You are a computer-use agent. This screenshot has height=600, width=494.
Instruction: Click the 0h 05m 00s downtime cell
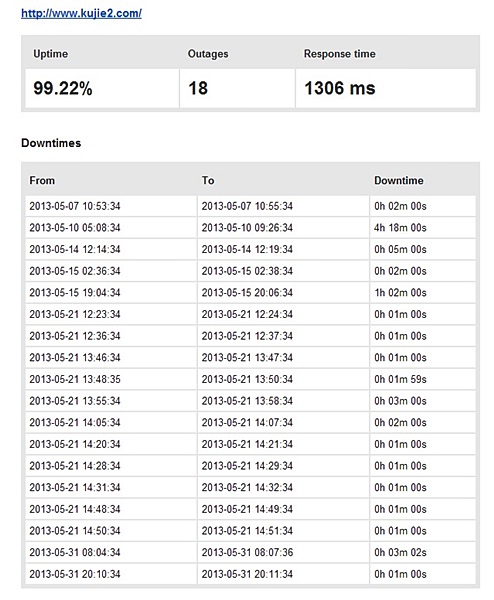[x=422, y=249]
